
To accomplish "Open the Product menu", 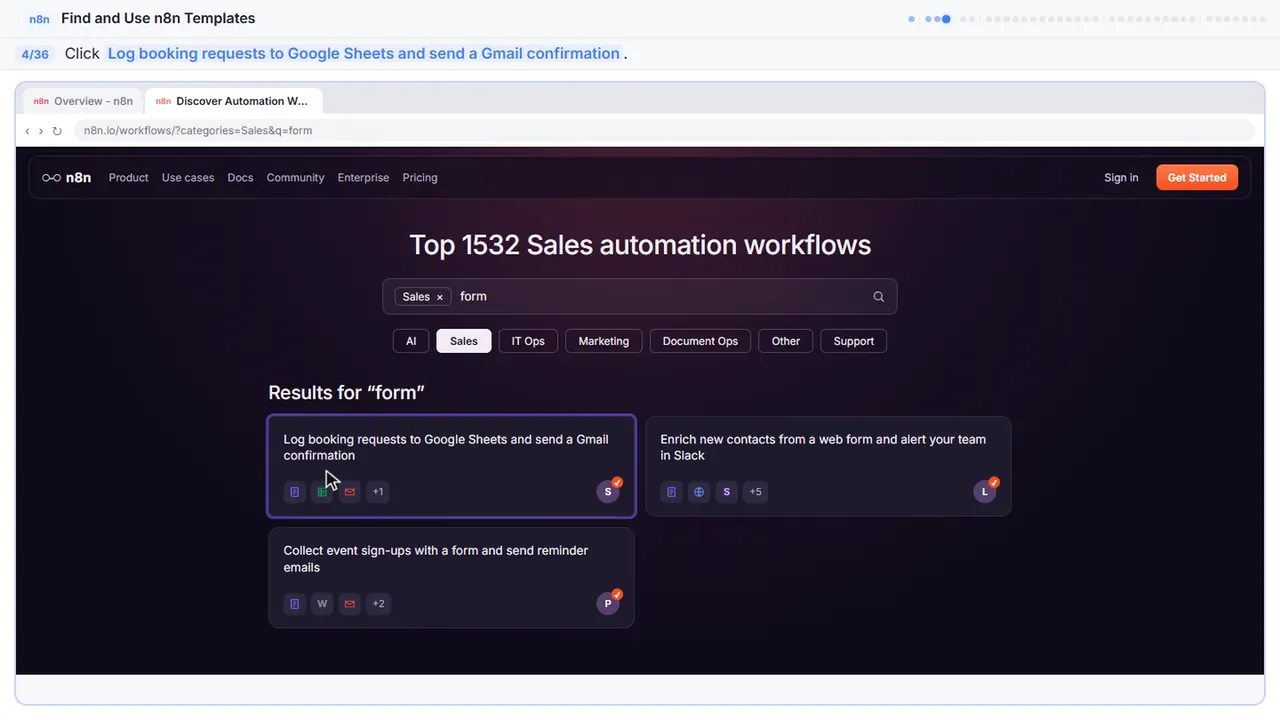I will point(128,178).
